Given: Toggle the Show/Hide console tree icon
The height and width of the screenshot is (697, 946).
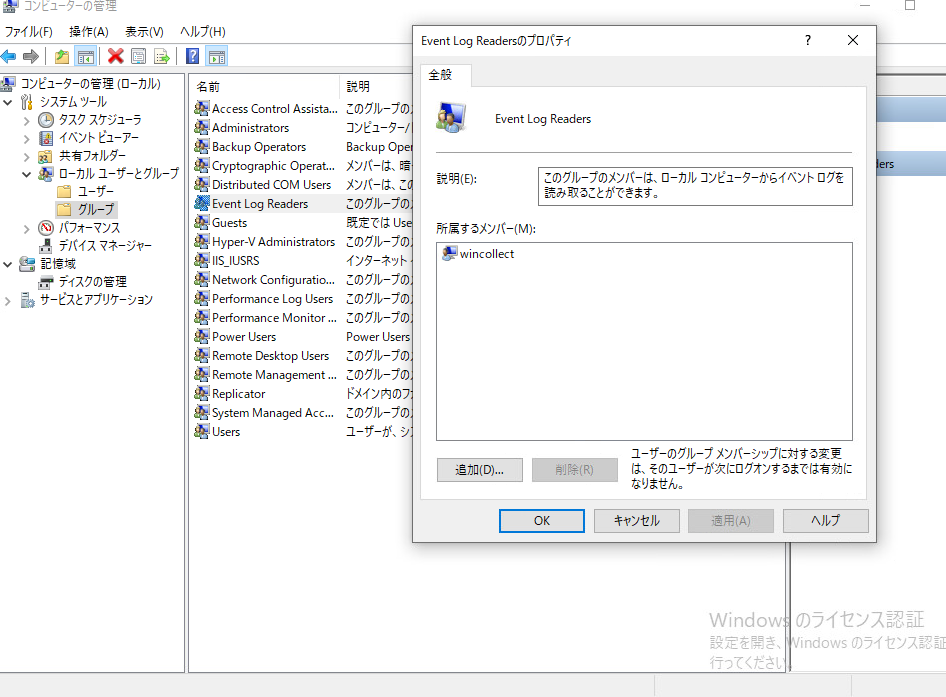Looking at the screenshot, I should 86,57.
